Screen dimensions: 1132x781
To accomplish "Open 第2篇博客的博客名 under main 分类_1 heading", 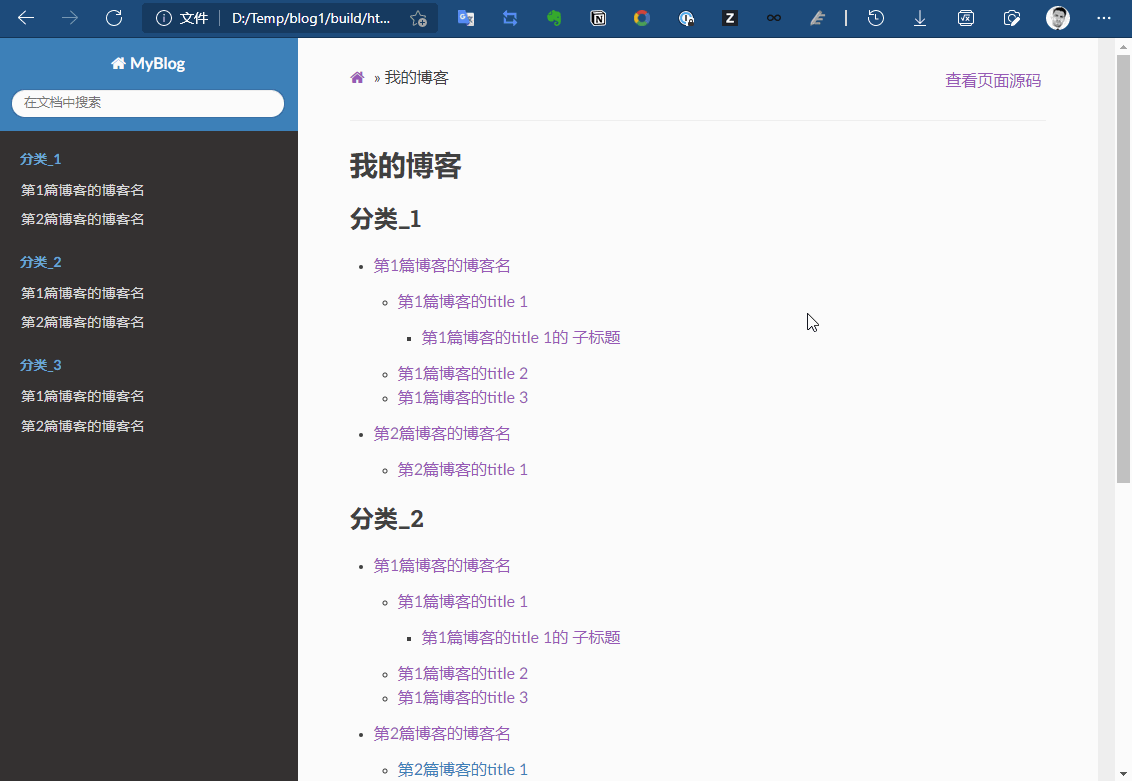I will click(x=442, y=434).
